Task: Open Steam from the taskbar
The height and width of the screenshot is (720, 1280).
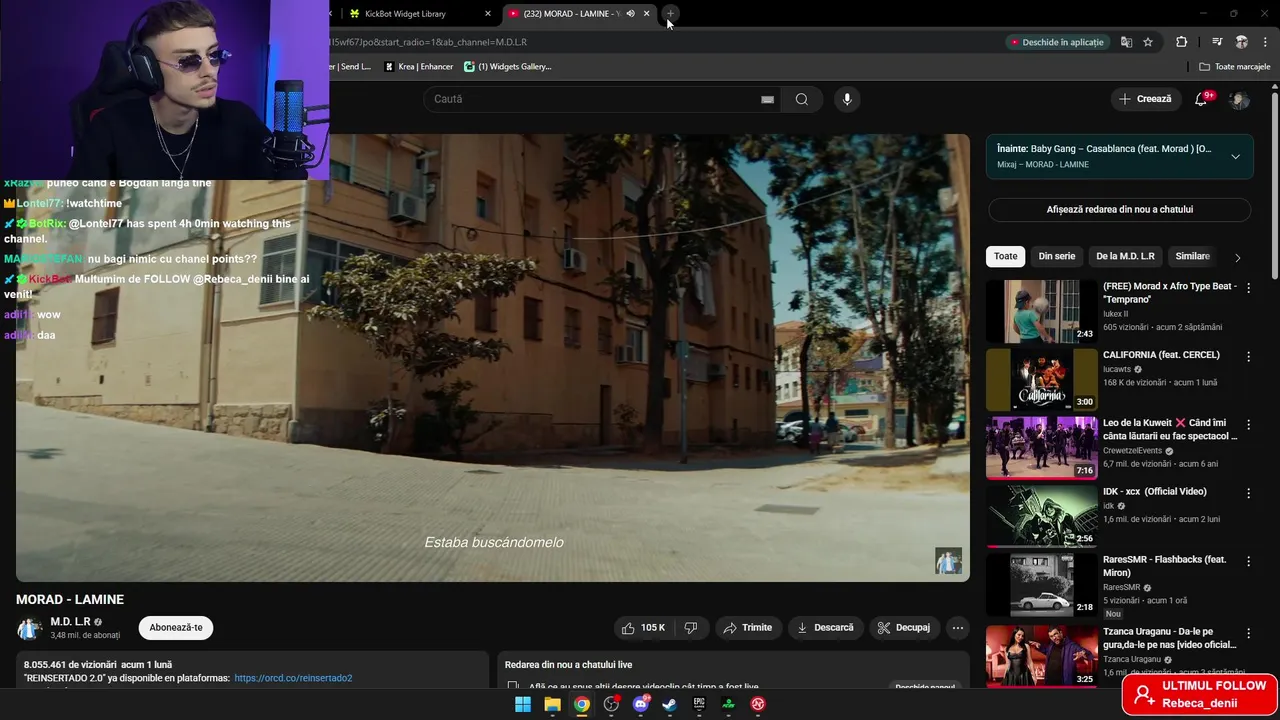Action: pyautogui.click(x=669, y=704)
